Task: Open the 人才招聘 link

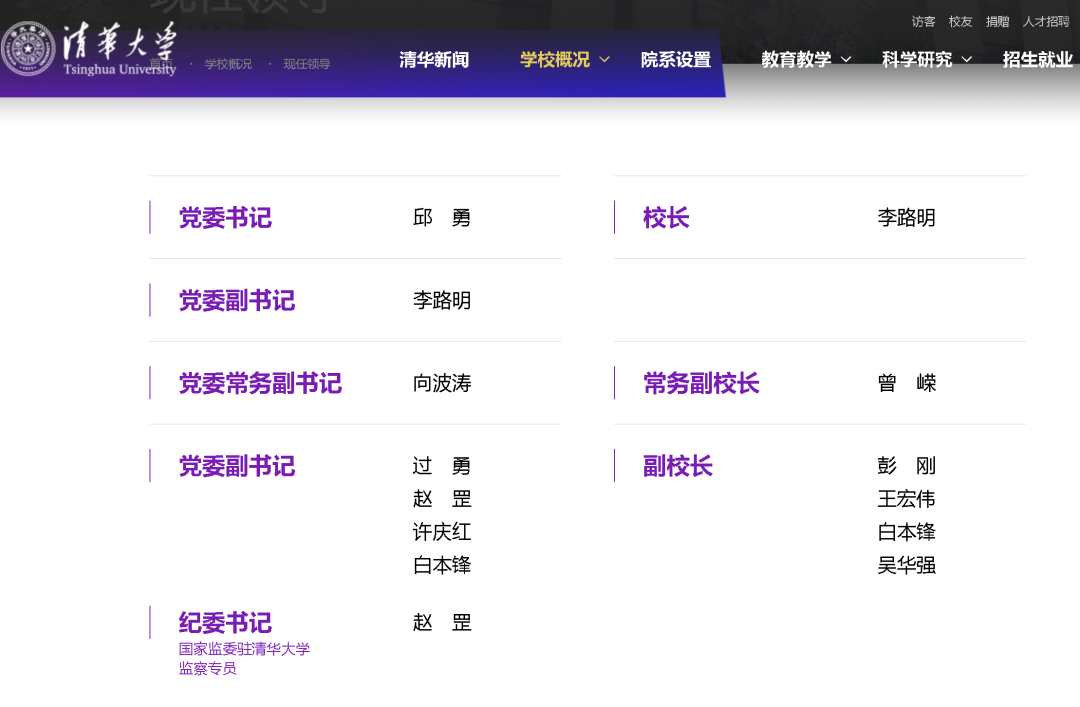Action: point(1045,22)
